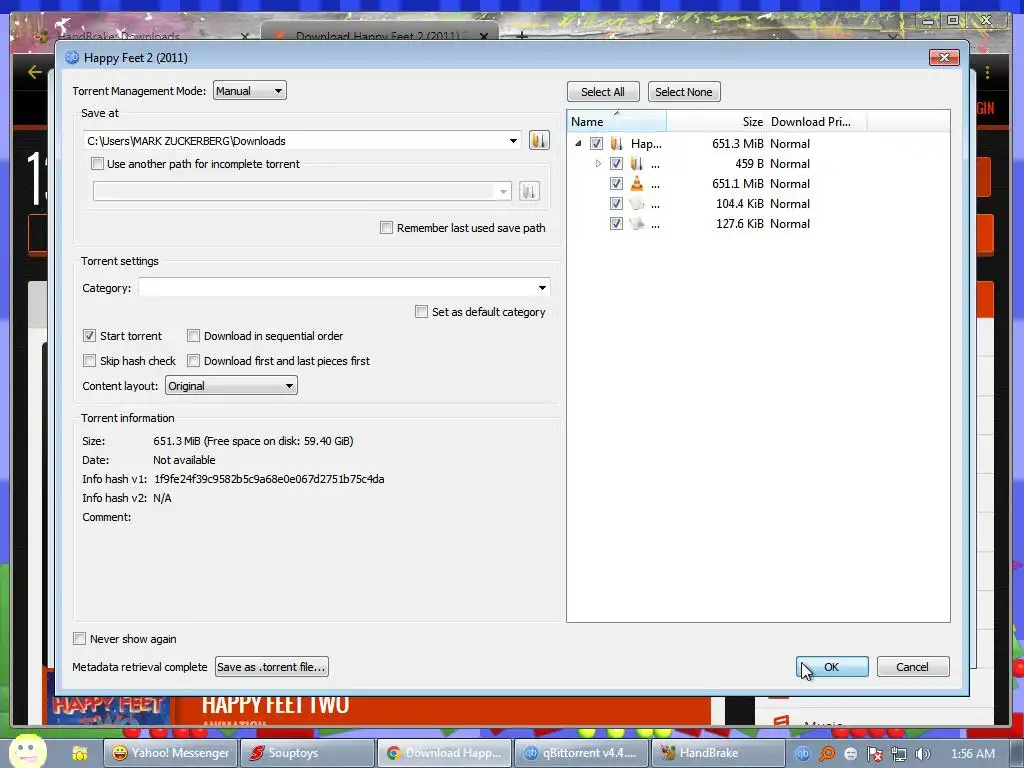
Task: Click Info hash v1 value text
Action: click(x=269, y=479)
